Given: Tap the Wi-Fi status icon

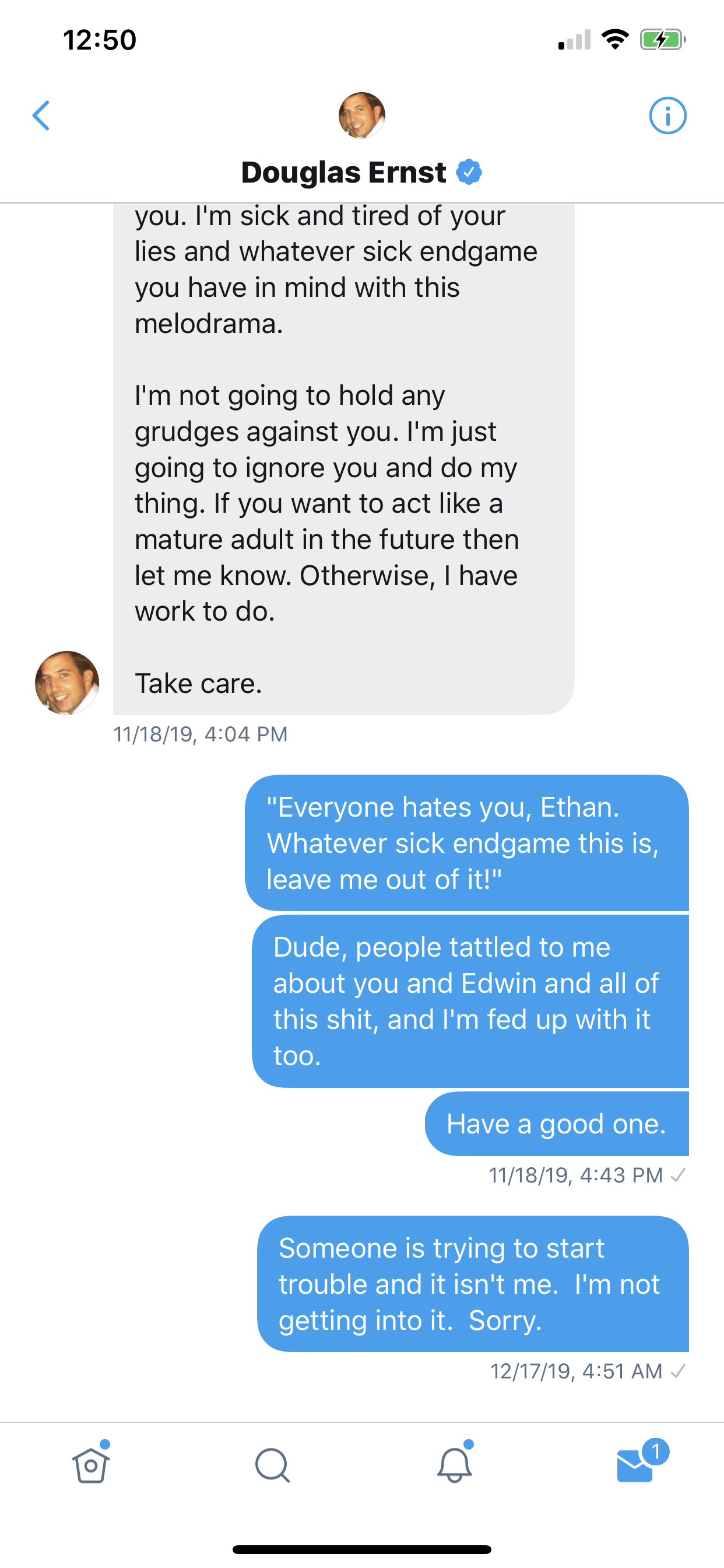Looking at the screenshot, I should click(614, 40).
